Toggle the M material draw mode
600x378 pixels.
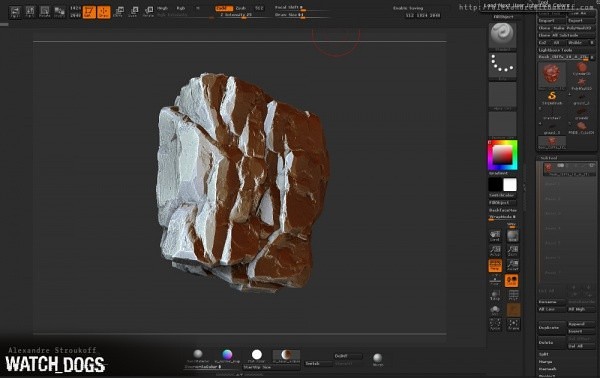point(198,8)
